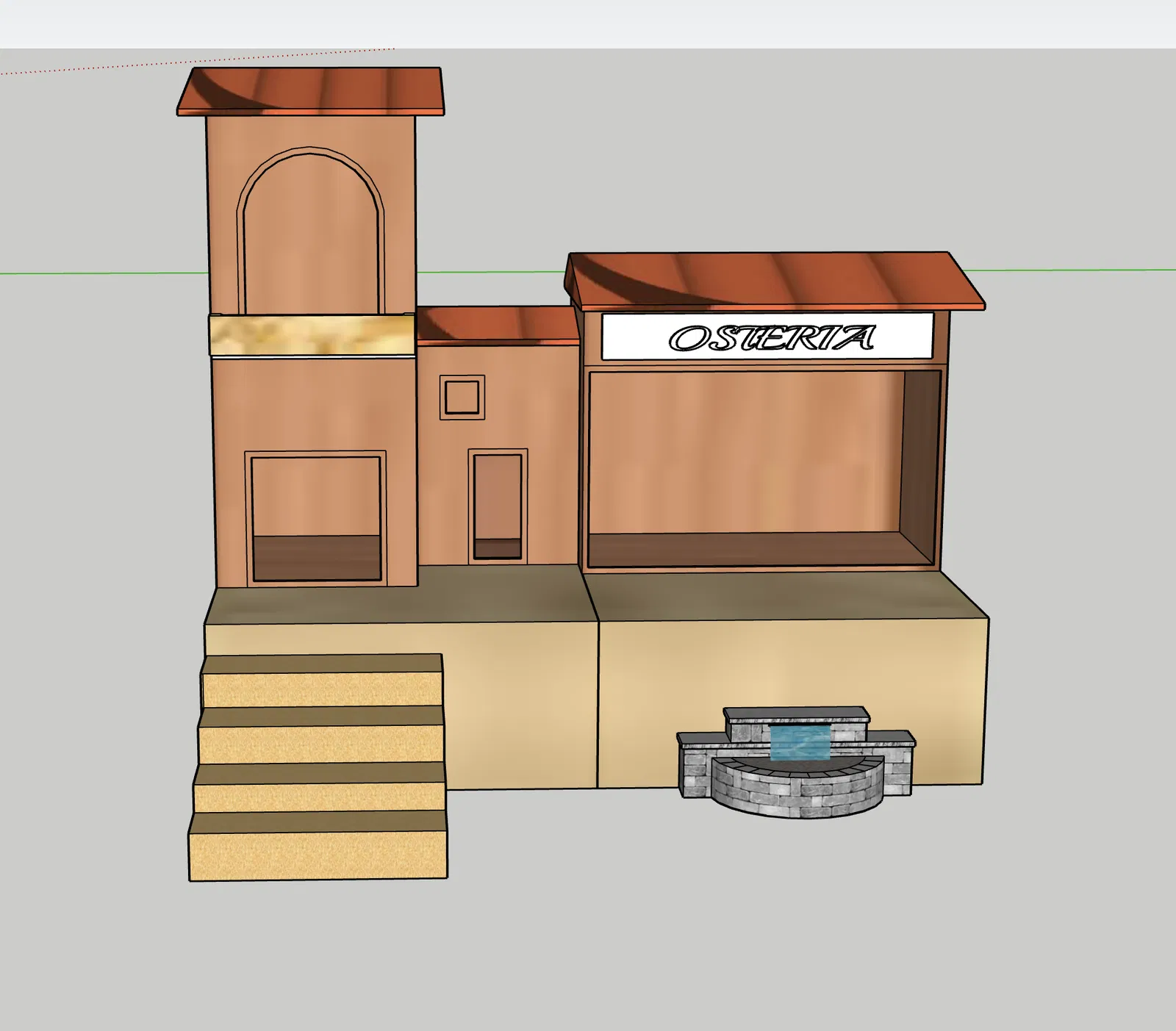Image resolution: width=1176 pixels, height=1031 pixels.
Task: Select the arched window on the tower
Action: [311, 231]
